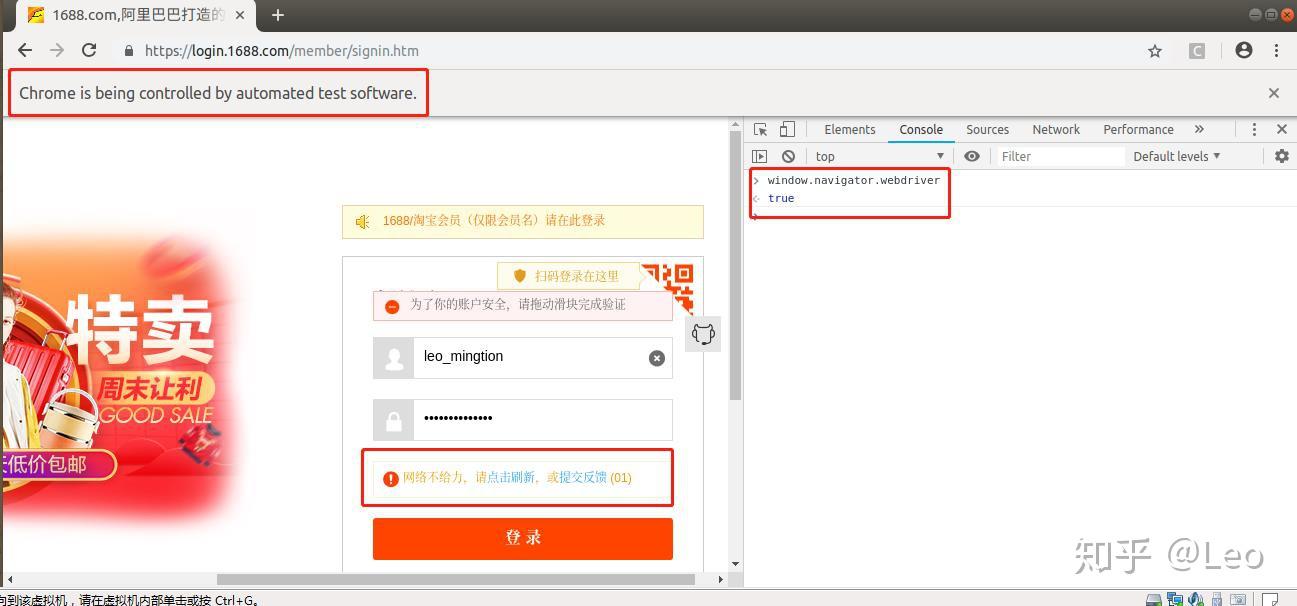
Task: Click the floating assistant mascot icon
Action: coord(704,334)
